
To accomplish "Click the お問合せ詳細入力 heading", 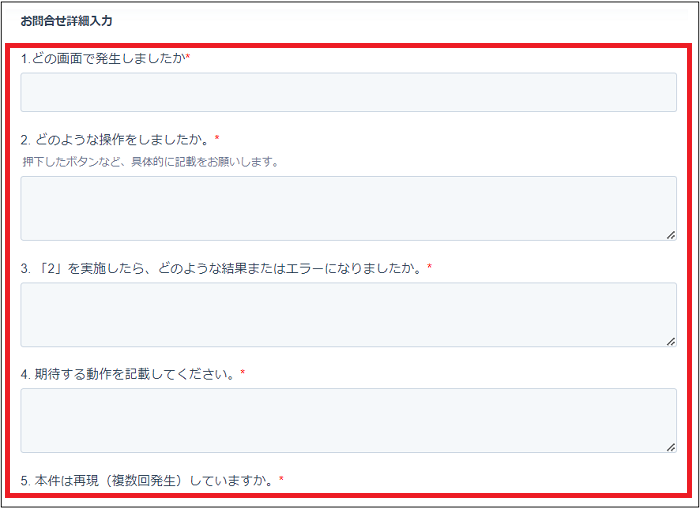I will [66, 20].
